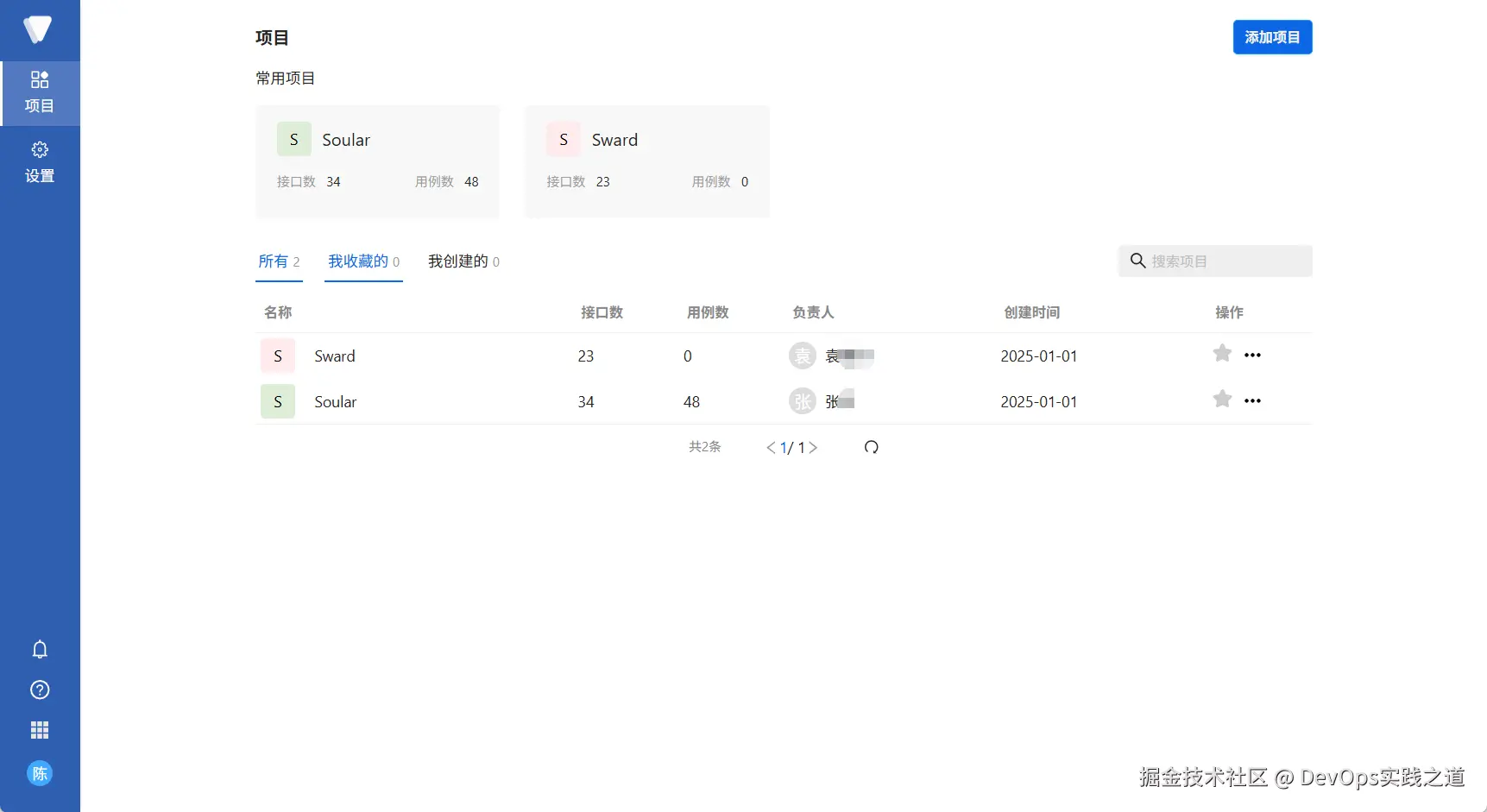Click the 23 接口数 cell for Sward

tap(586, 356)
